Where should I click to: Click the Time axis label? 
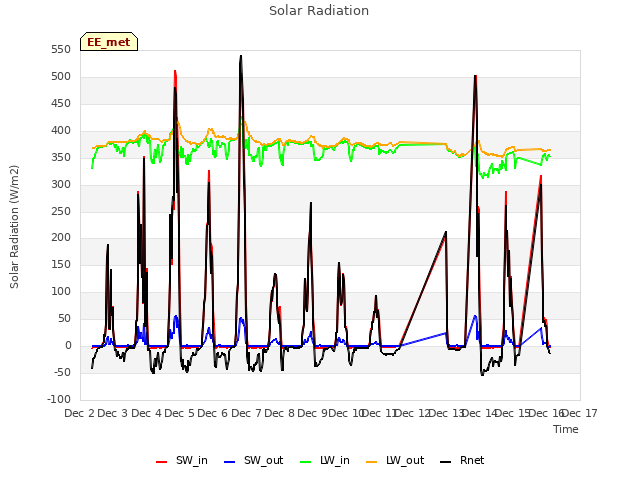coord(566,429)
